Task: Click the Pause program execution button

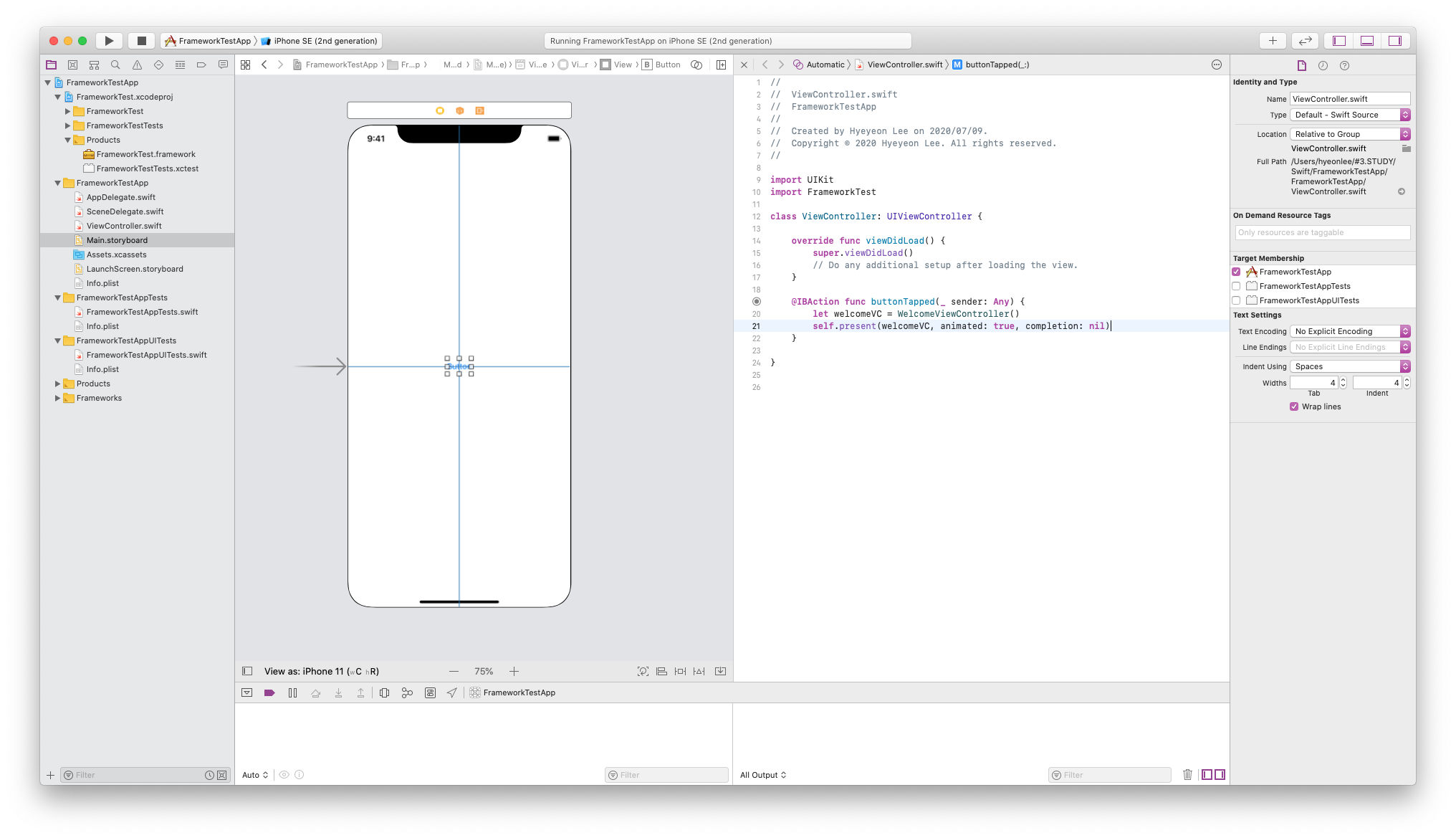Action: [292, 692]
